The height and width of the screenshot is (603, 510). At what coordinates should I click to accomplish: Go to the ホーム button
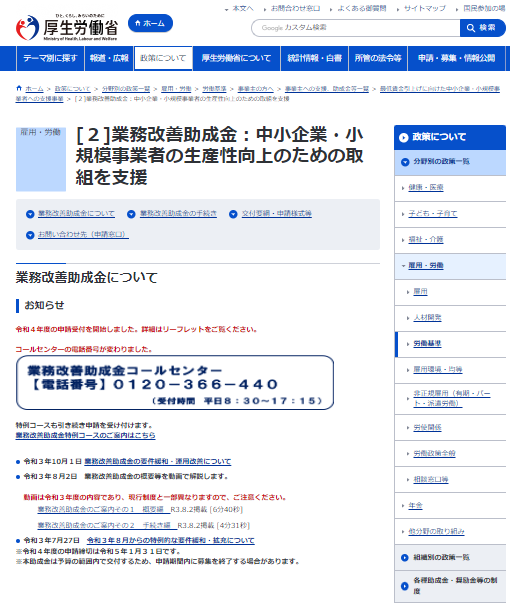pos(150,23)
